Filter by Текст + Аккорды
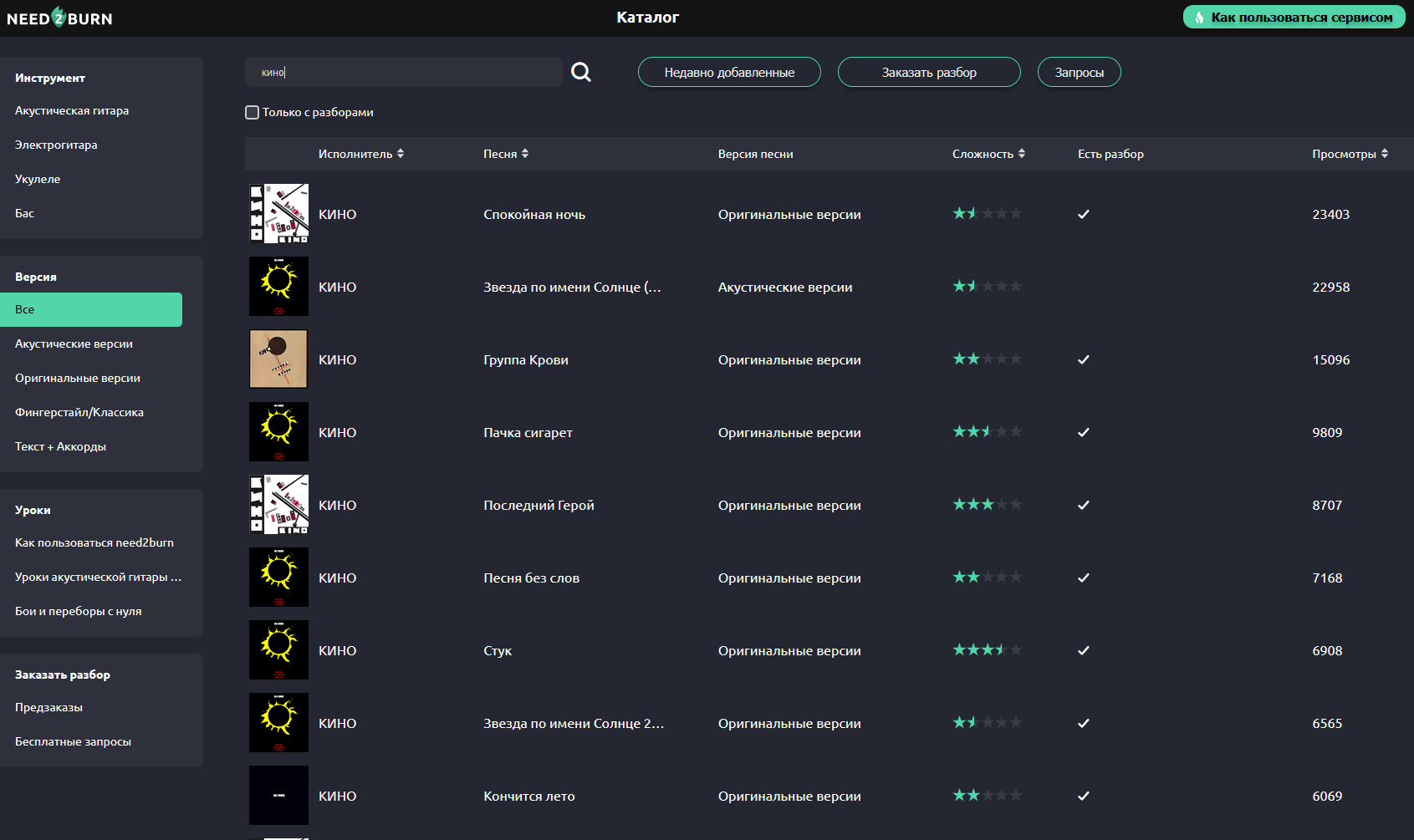This screenshot has height=840, width=1414. pyautogui.click(x=60, y=446)
